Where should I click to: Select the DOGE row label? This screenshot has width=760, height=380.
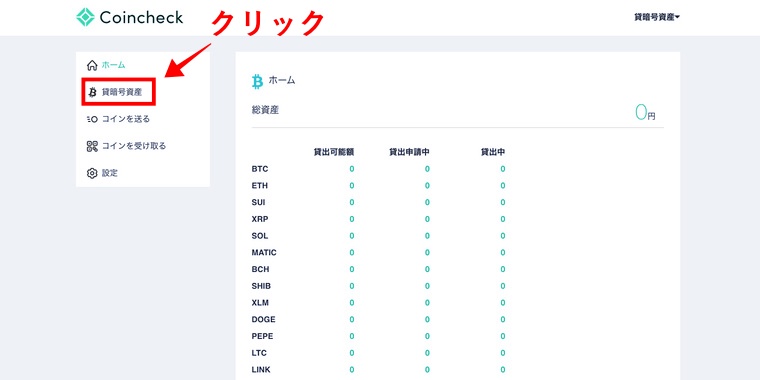(263, 319)
